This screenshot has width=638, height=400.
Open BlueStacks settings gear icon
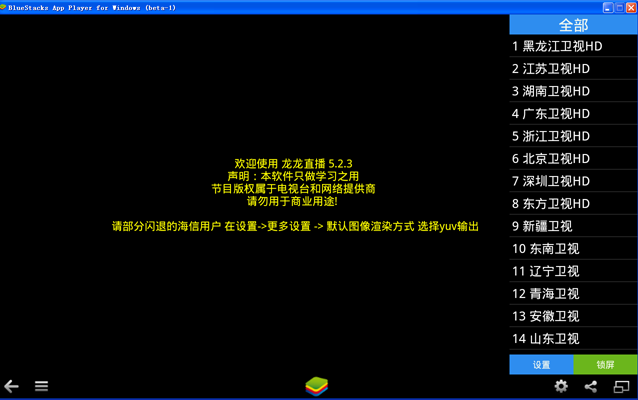click(561, 386)
